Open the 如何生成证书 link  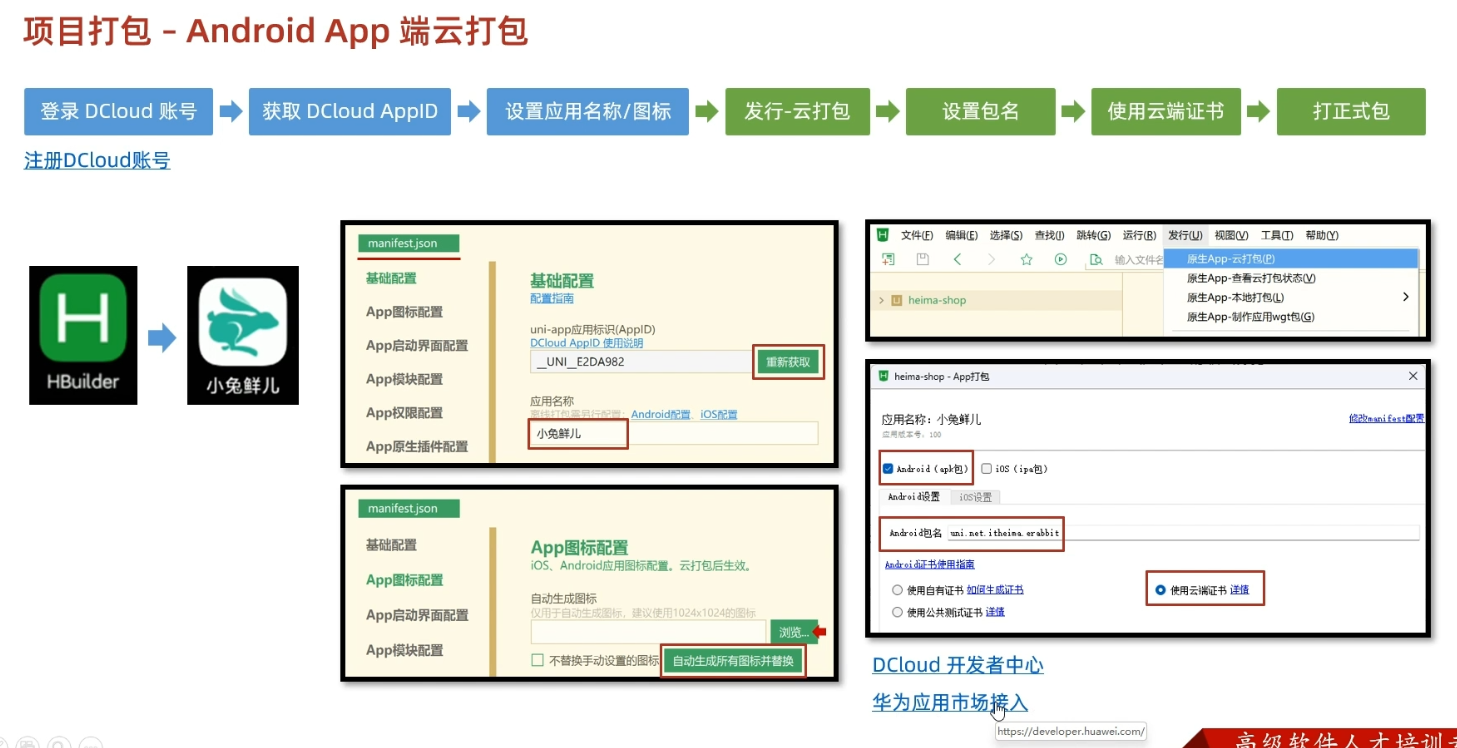click(995, 590)
